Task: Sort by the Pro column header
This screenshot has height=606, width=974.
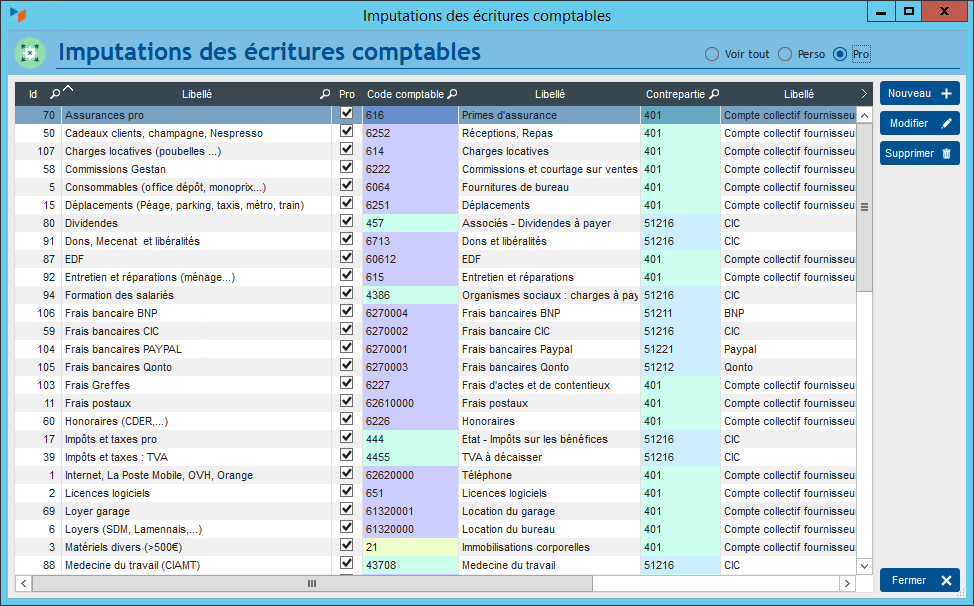Action: 346,94
